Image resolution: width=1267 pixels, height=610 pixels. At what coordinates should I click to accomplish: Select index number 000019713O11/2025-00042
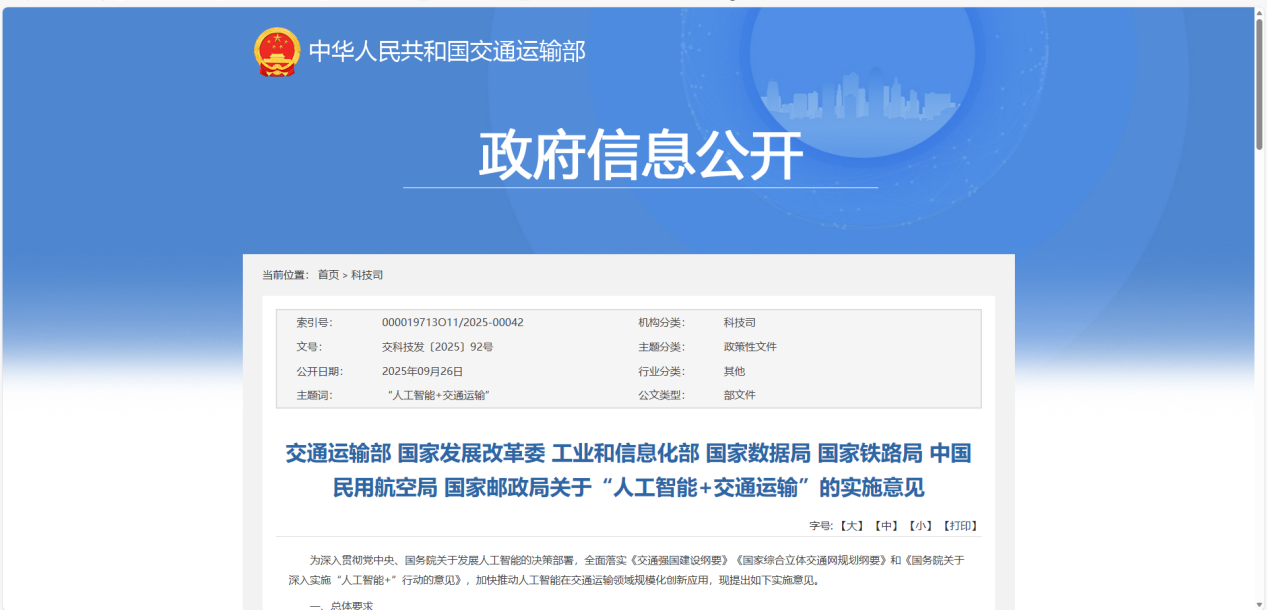pyautogui.click(x=452, y=323)
